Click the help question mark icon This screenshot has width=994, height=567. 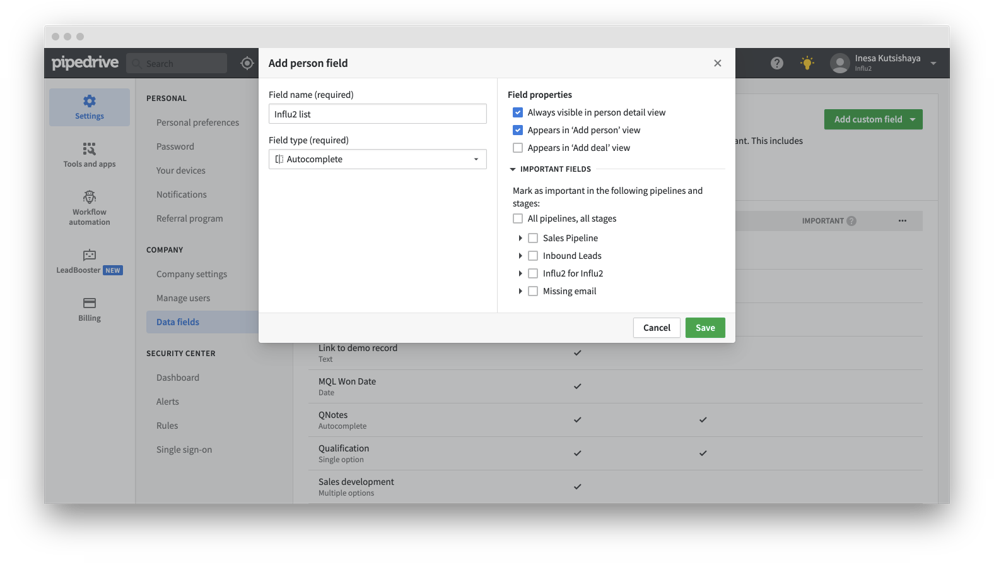[777, 63]
